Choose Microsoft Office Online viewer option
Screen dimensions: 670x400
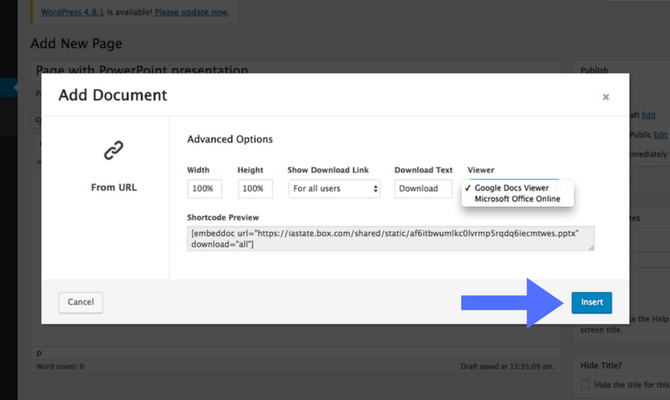[517, 199]
